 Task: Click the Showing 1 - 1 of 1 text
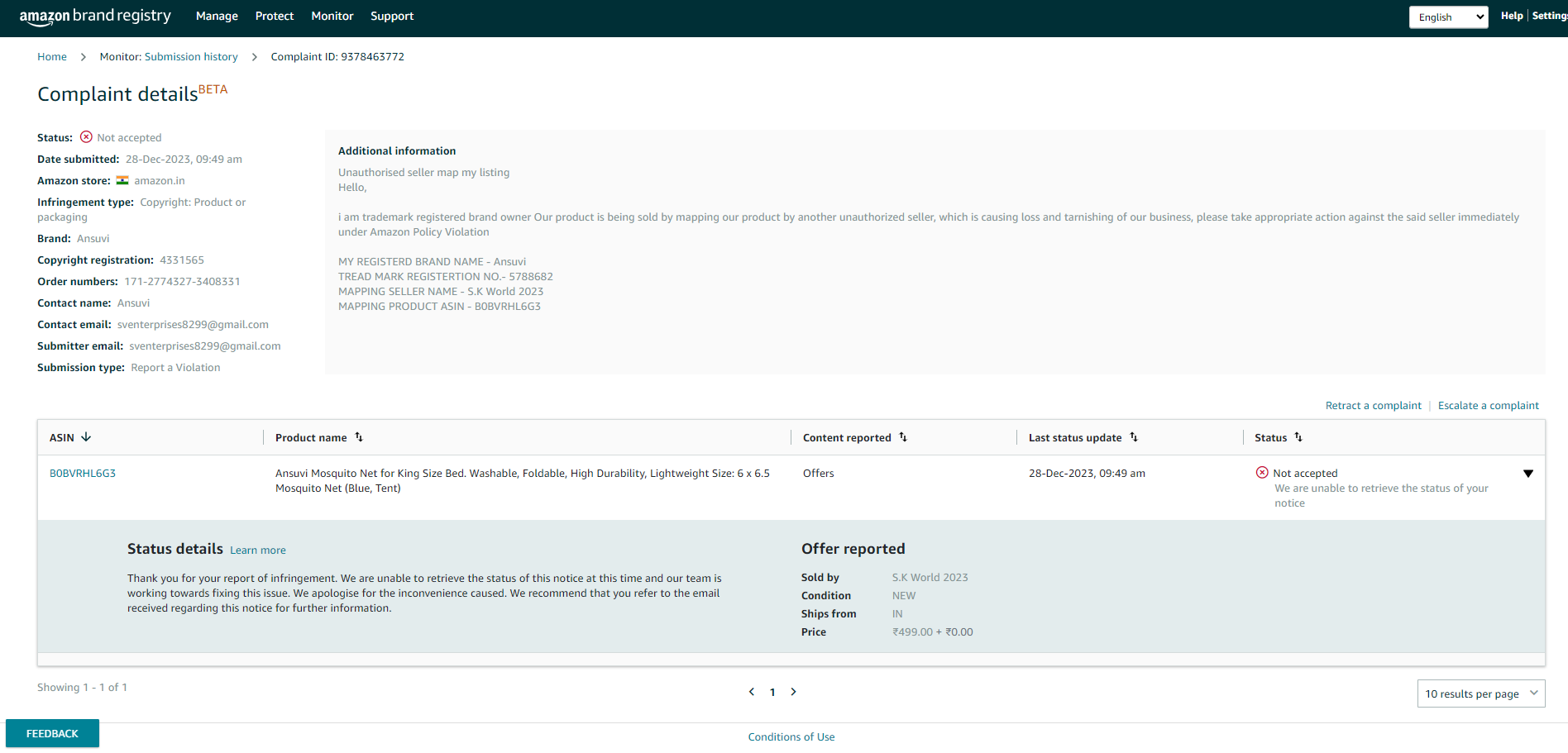click(x=82, y=688)
